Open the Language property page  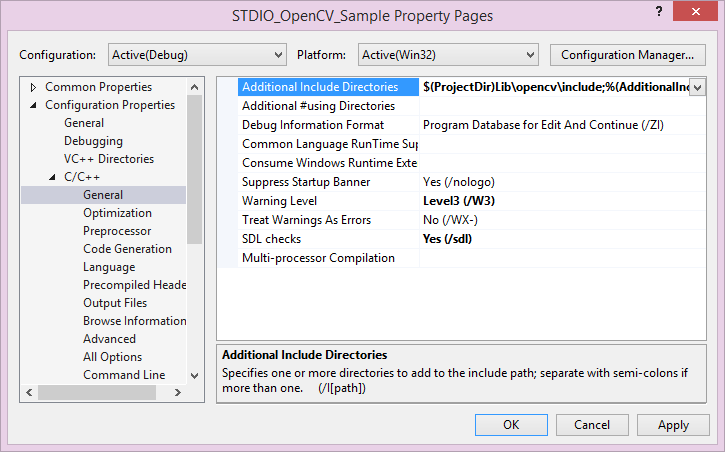pos(109,267)
